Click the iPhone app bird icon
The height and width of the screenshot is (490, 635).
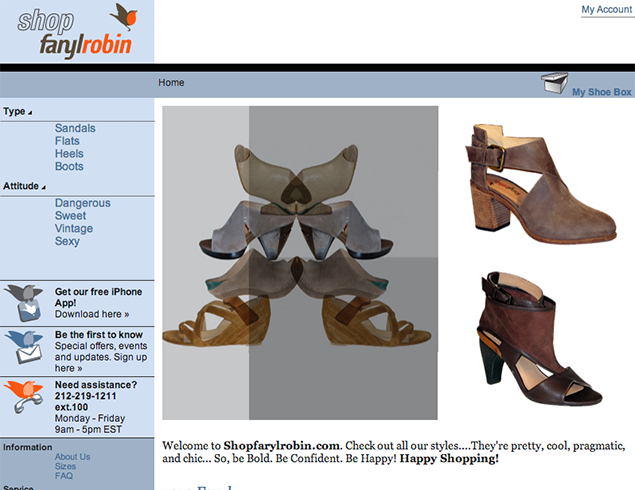pos(25,303)
